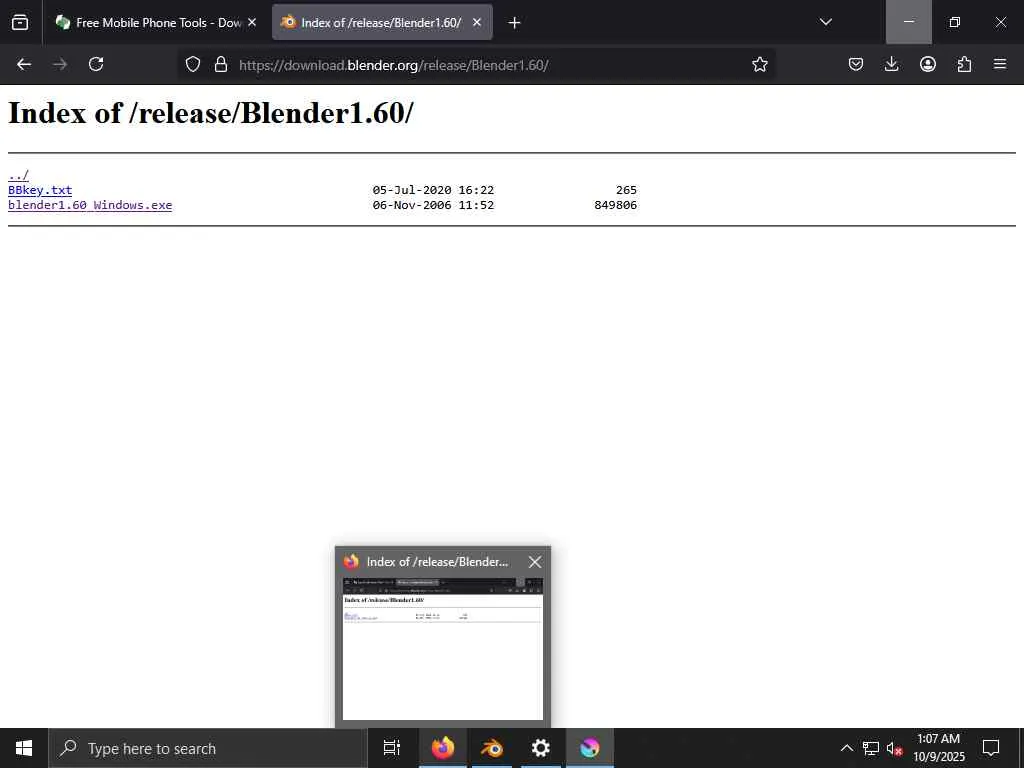View site security via the padlock icon
Image resolution: width=1024 pixels, height=768 pixels.
pos(221,64)
